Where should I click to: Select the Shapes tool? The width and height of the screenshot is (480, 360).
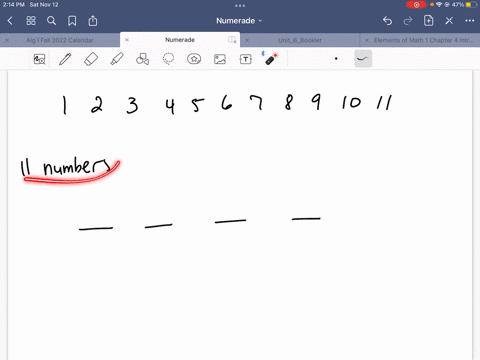(x=142, y=59)
